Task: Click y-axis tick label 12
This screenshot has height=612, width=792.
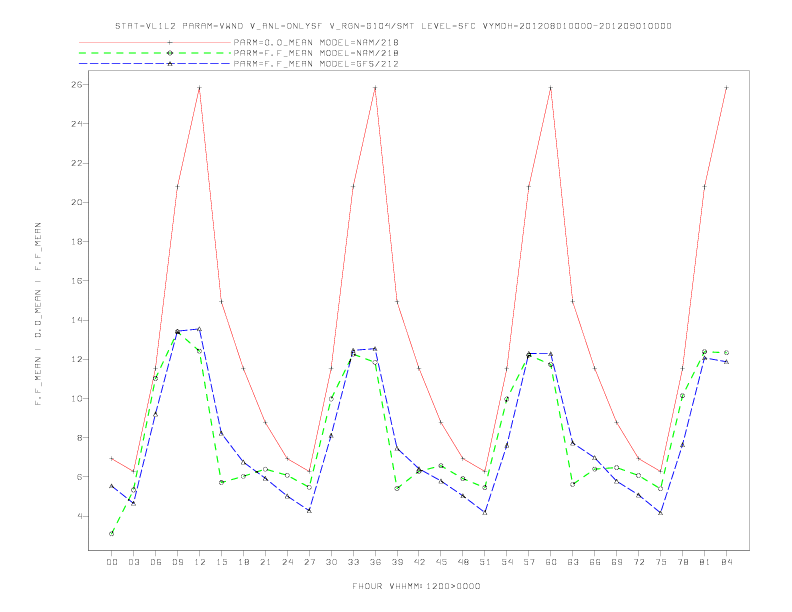Action: [76, 360]
